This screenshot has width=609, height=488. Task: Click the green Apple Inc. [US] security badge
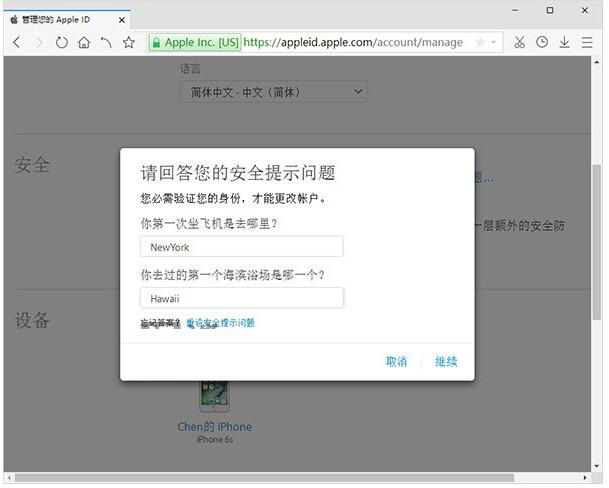[194, 42]
